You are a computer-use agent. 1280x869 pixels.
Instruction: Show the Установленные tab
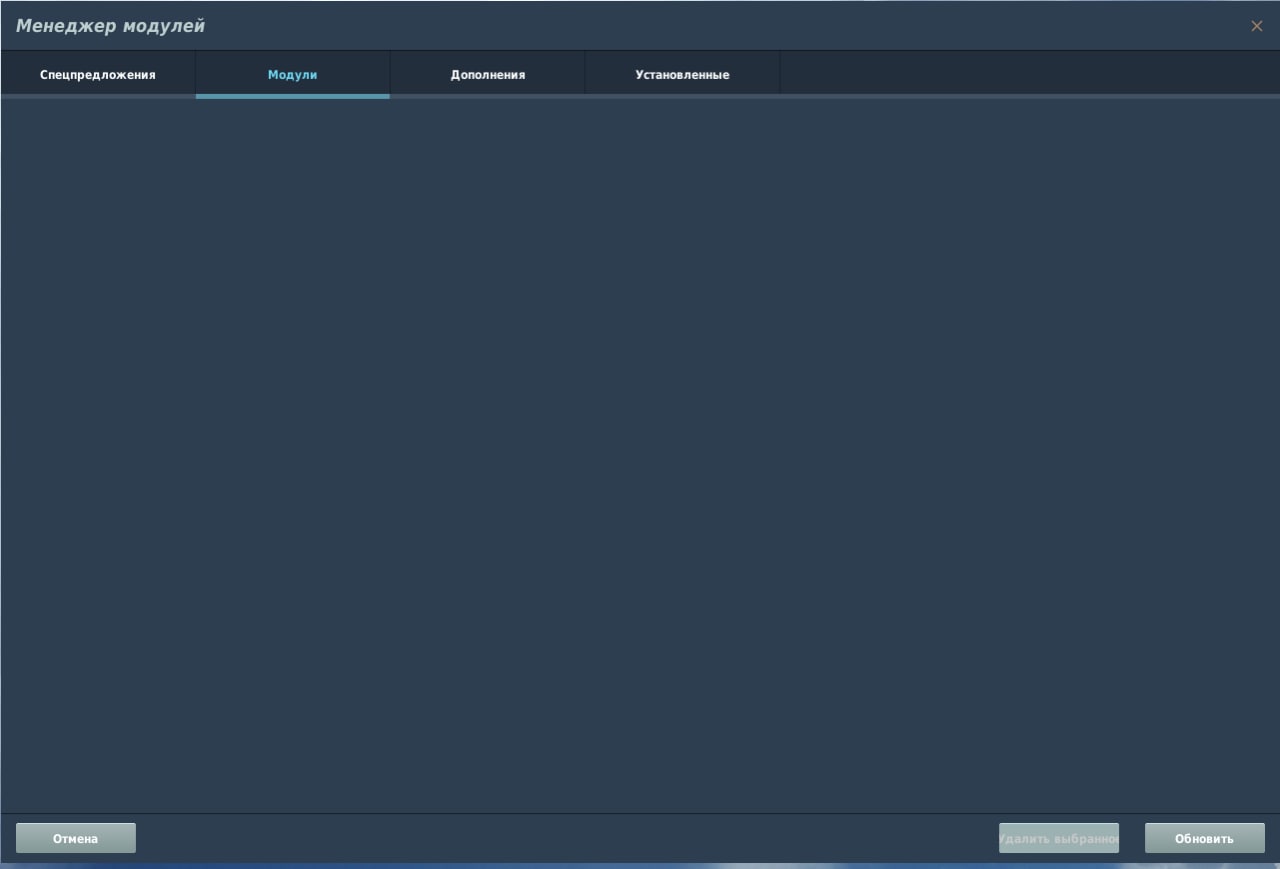tap(682, 75)
